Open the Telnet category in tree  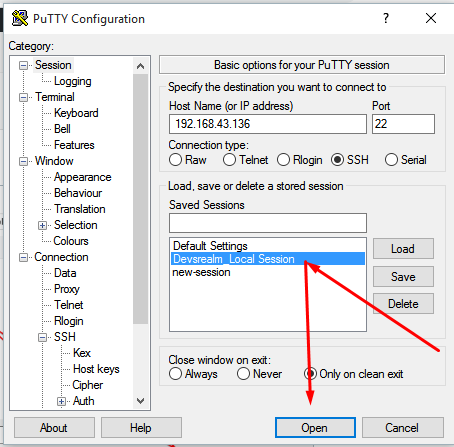pyautogui.click(x=69, y=305)
